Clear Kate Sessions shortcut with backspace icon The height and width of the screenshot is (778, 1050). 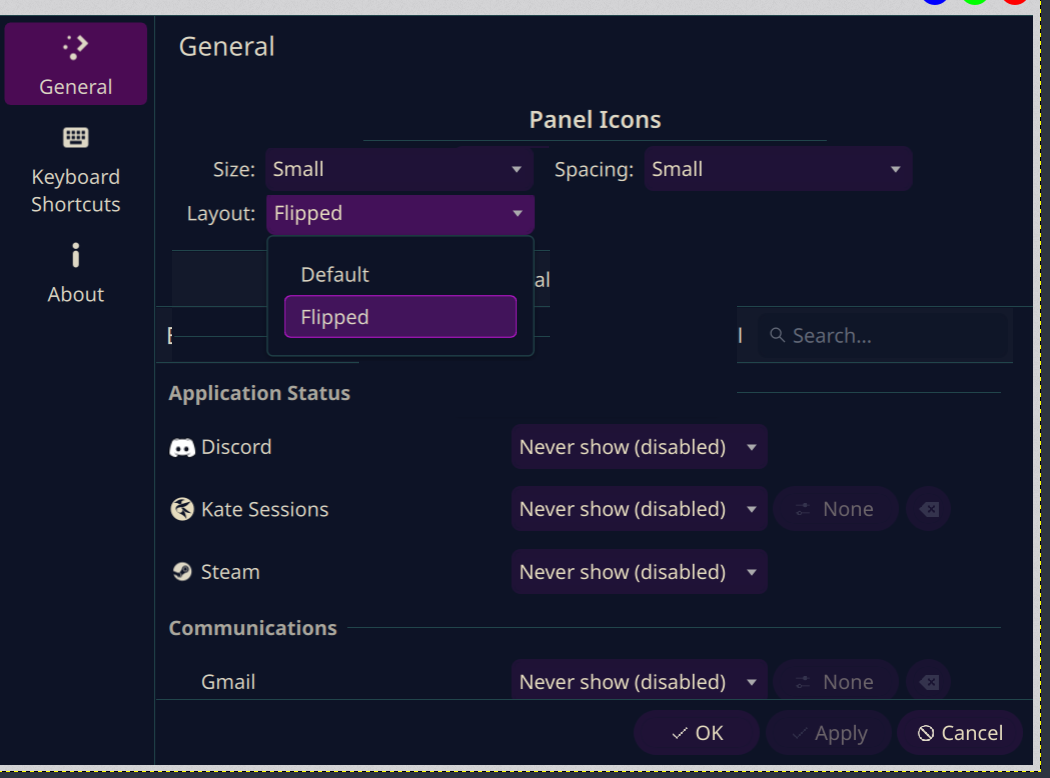pyautogui.click(x=928, y=509)
